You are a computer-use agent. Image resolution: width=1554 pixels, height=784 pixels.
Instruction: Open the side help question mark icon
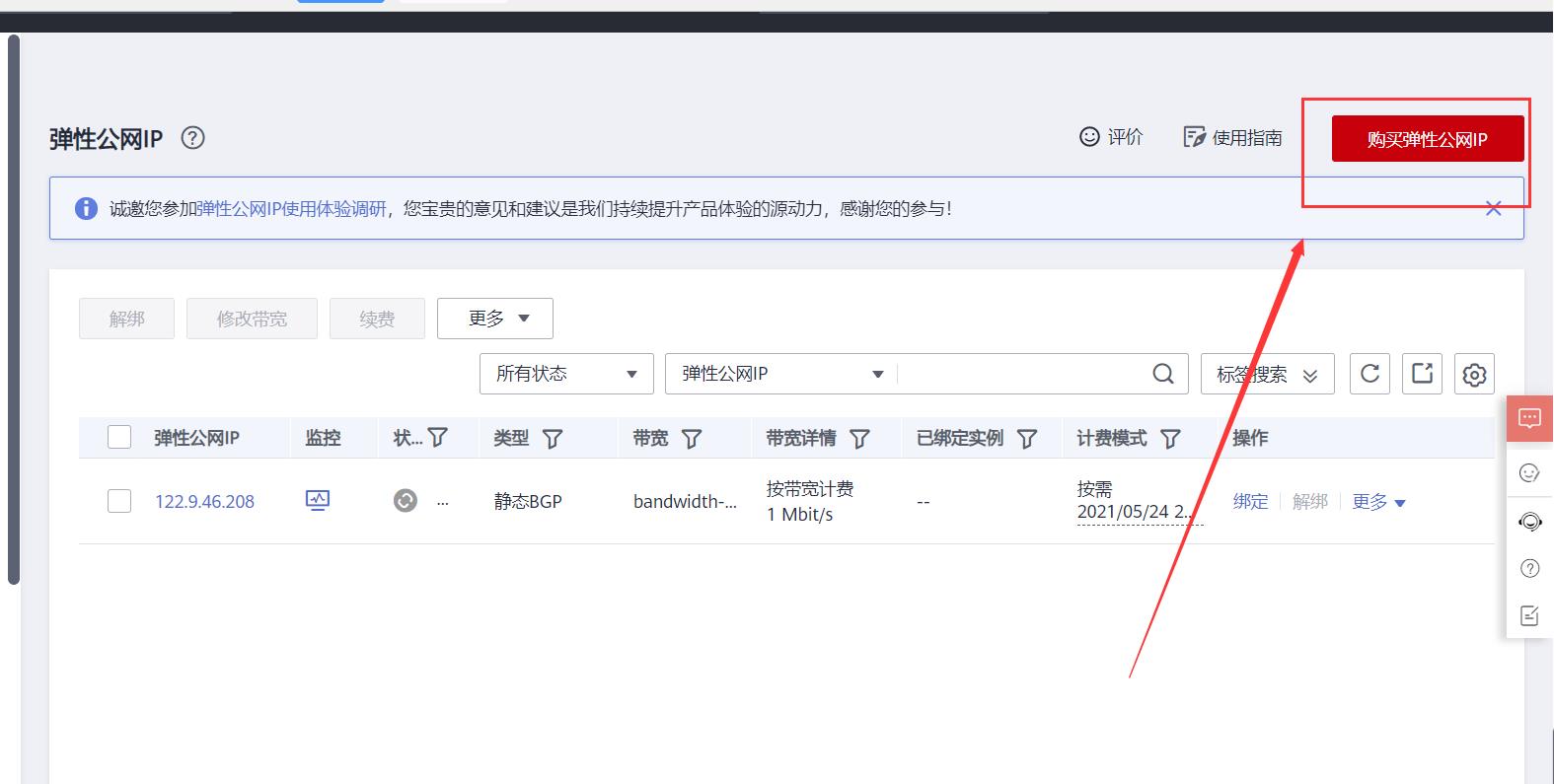[x=1529, y=568]
